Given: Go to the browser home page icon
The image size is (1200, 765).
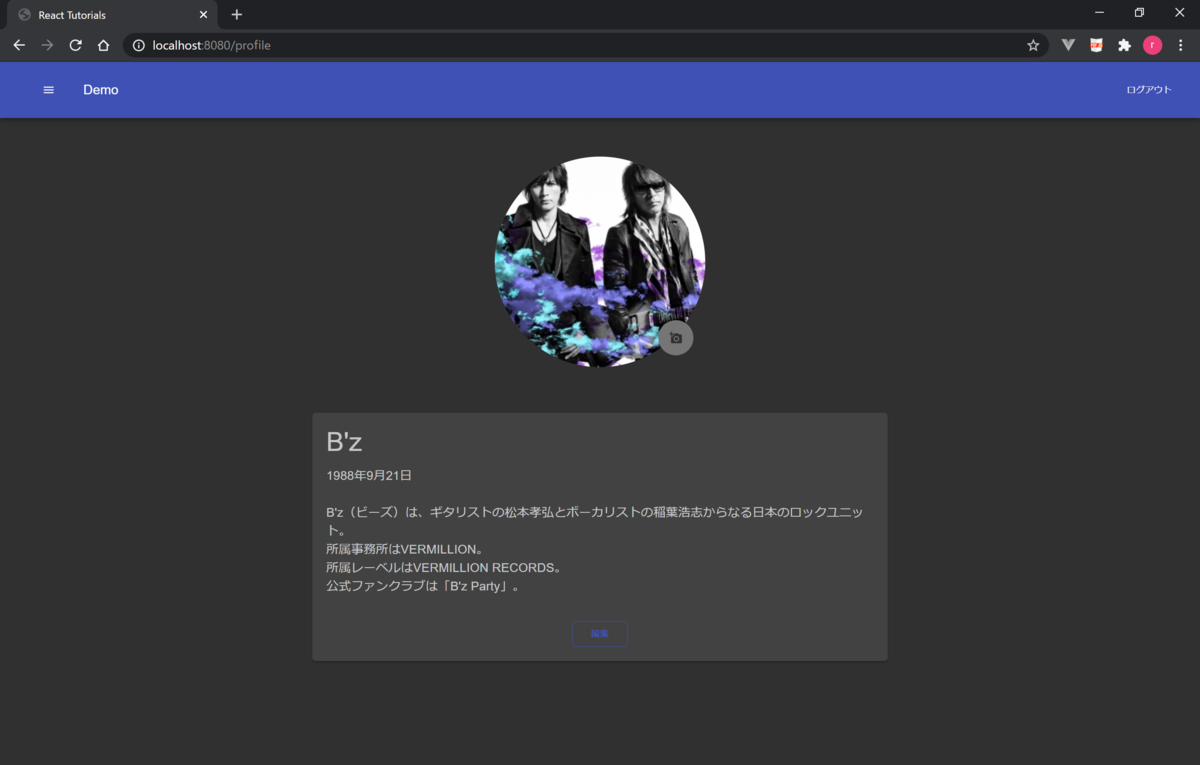Looking at the screenshot, I should 103,45.
